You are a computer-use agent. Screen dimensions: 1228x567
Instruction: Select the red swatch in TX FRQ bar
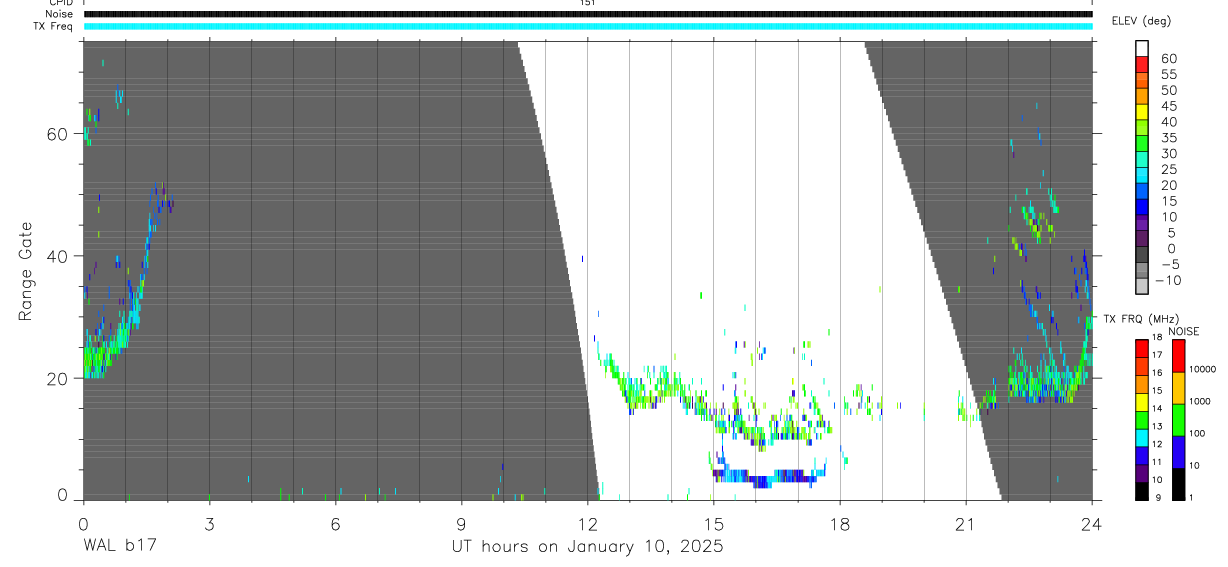click(x=1142, y=349)
